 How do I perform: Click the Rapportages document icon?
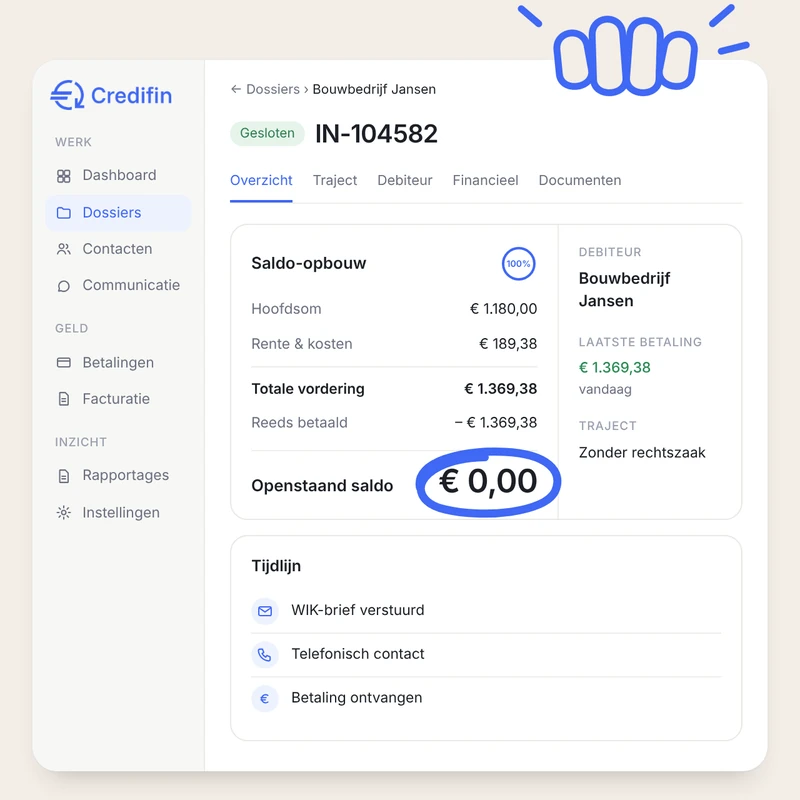[64, 476]
